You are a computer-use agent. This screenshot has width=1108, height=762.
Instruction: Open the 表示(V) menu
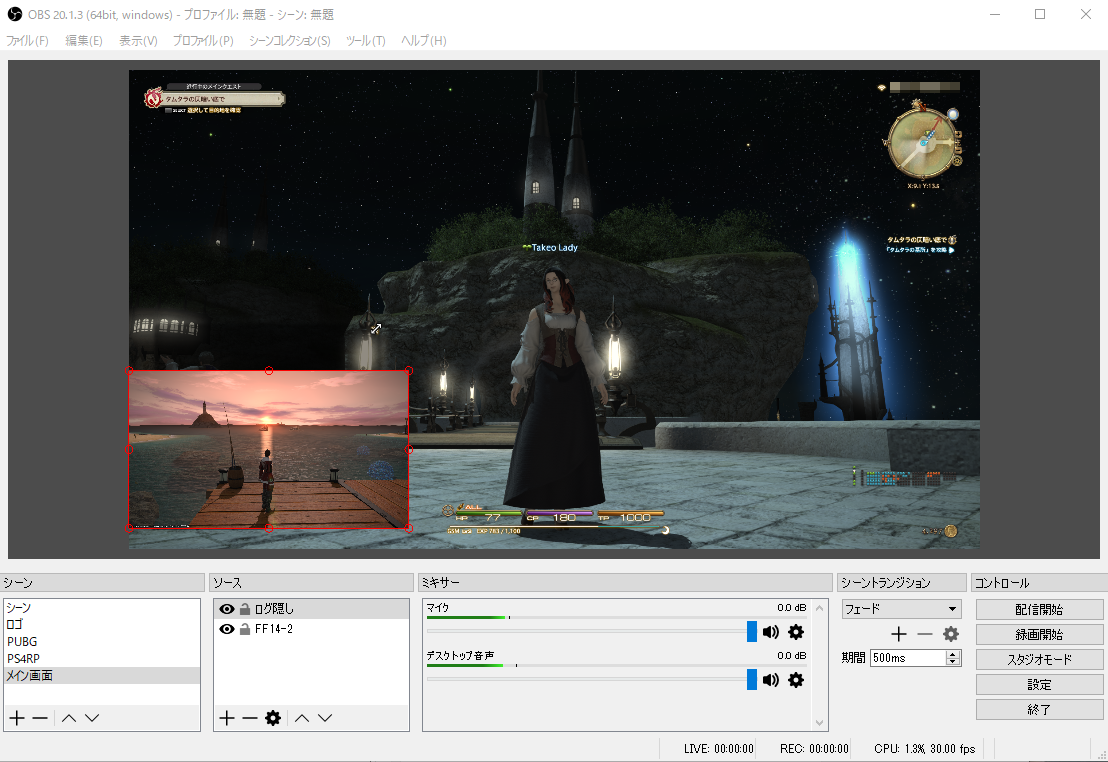tap(138, 40)
